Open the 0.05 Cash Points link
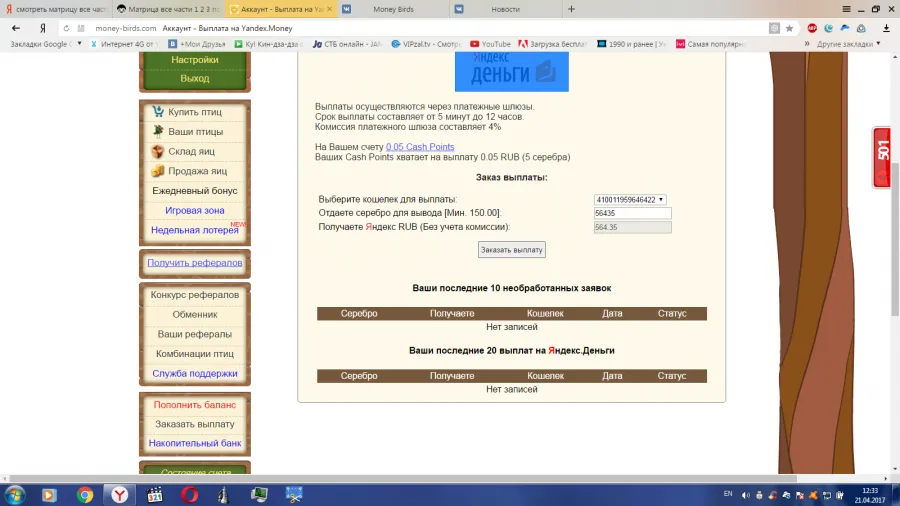This screenshot has width=900, height=506. coord(420,147)
